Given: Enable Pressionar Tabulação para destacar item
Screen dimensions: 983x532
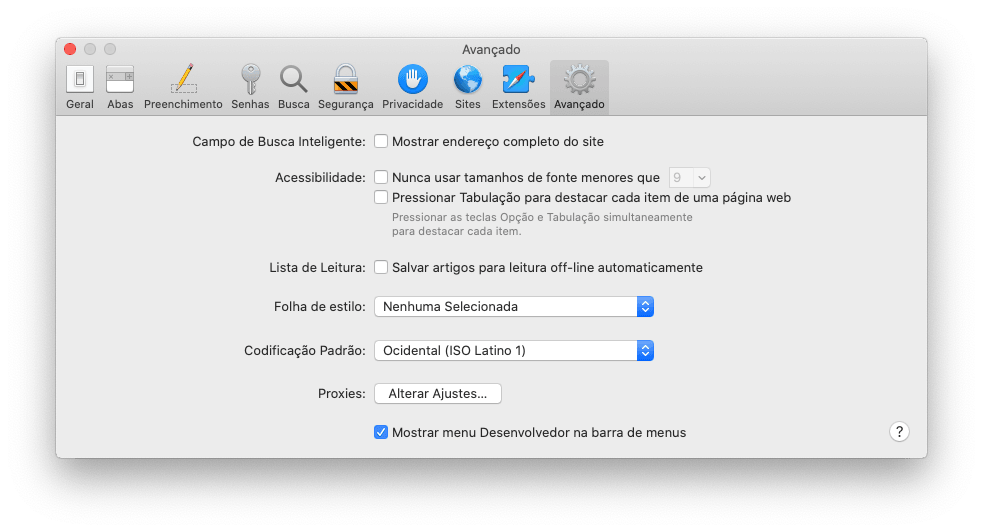Looking at the screenshot, I should coord(381,197).
